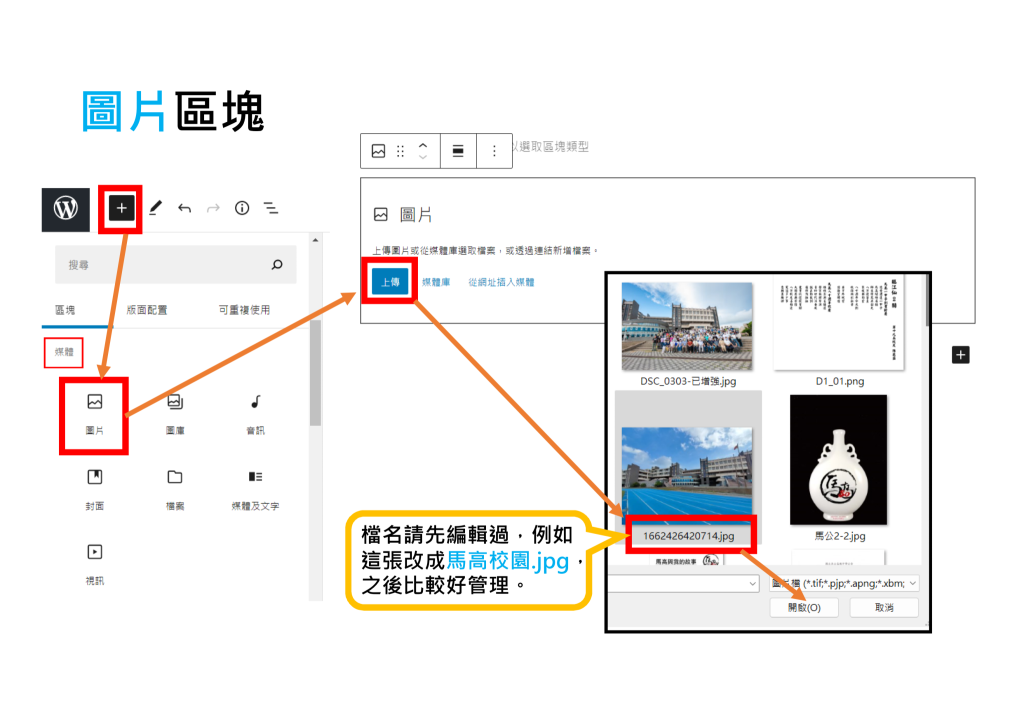The width and height of the screenshot is (1024, 724).
Task: Insert the 圖片 image block
Action: pyautogui.click(x=94, y=413)
